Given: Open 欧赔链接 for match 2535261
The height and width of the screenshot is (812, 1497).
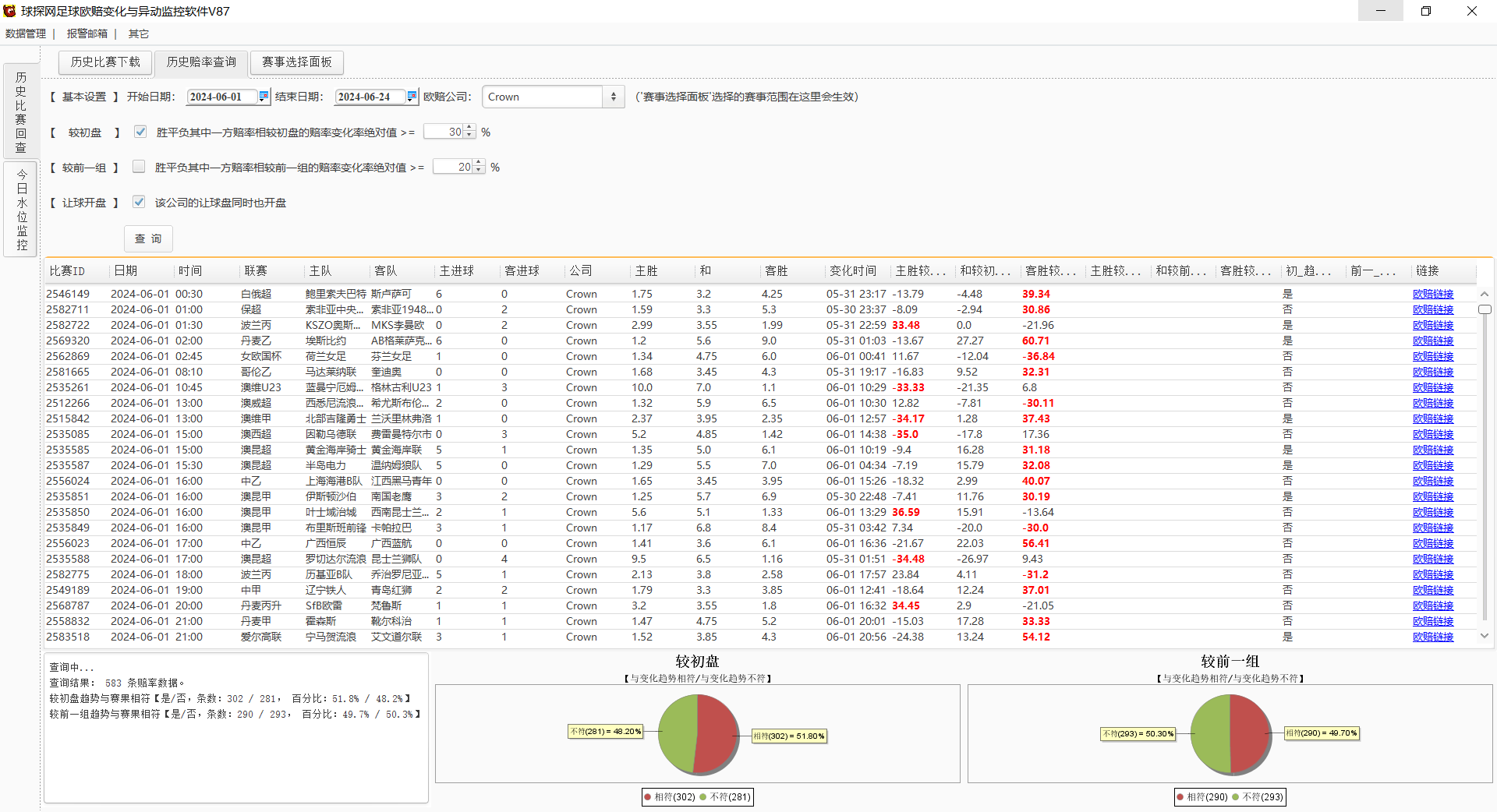Looking at the screenshot, I should pyautogui.click(x=1433, y=387).
